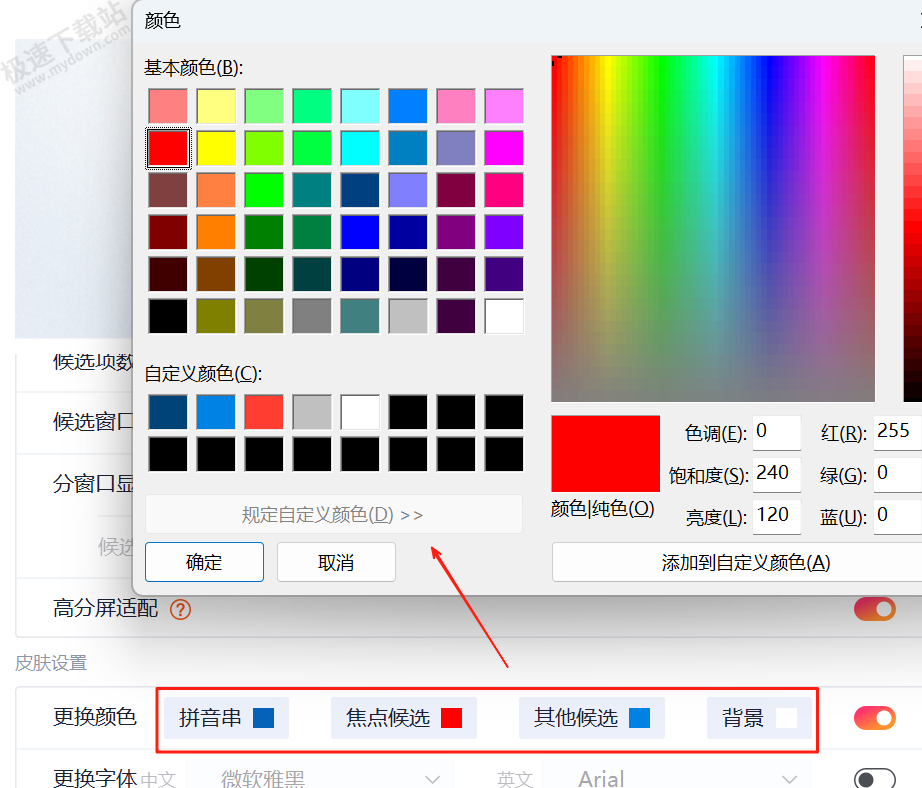Screen dimensions: 922x788
Task: Select the 其他候选 blue color option
Action: 591,718
